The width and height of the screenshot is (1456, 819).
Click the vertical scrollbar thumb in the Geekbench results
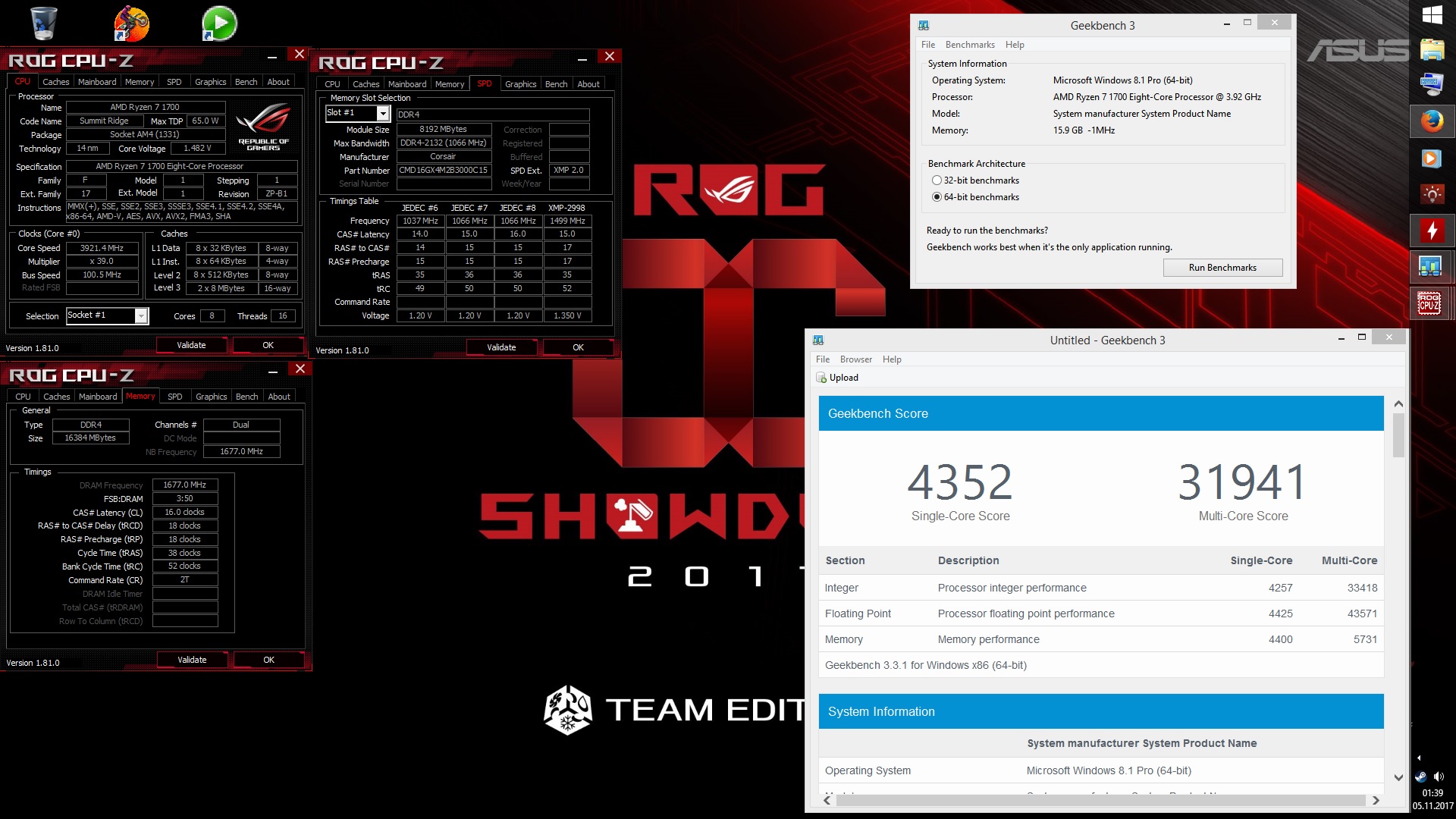[1398, 435]
